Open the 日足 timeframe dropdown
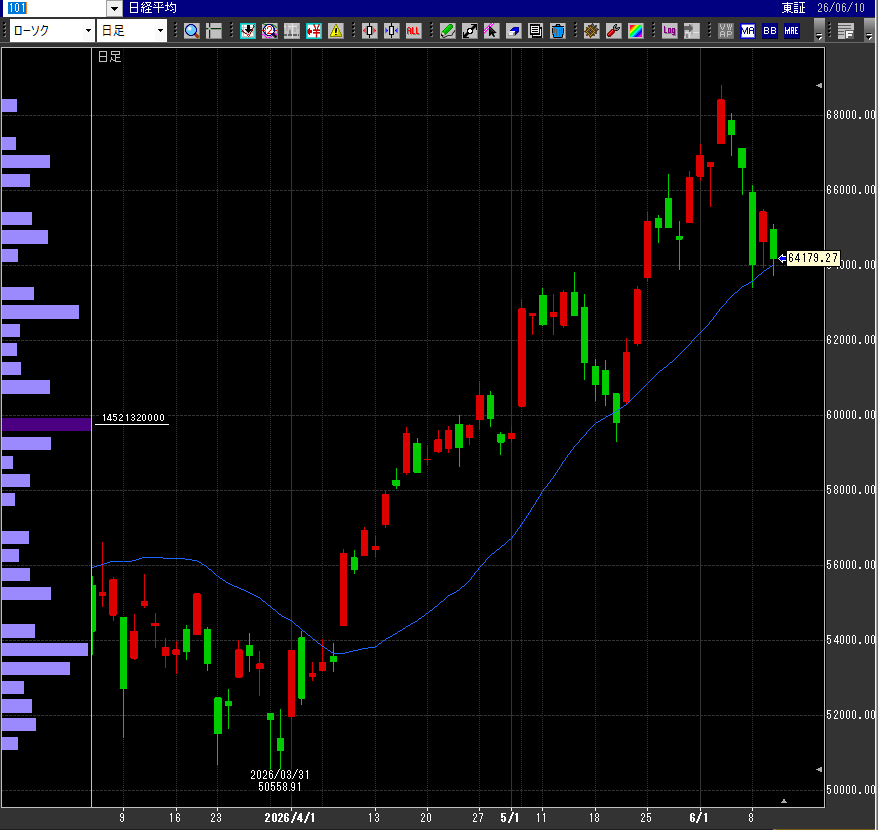Image resolution: width=878 pixels, height=830 pixels. point(160,31)
